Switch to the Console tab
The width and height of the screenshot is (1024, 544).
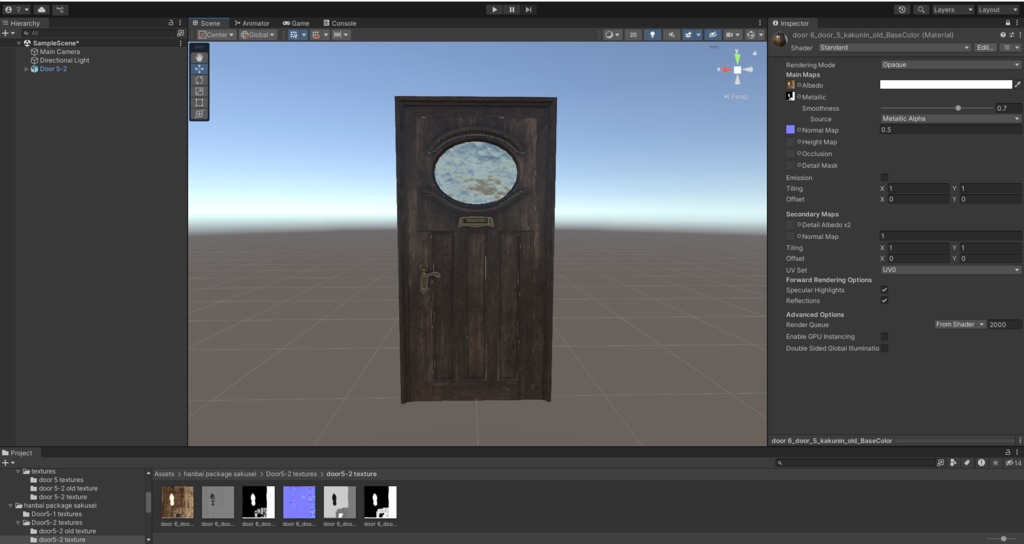click(x=340, y=23)
